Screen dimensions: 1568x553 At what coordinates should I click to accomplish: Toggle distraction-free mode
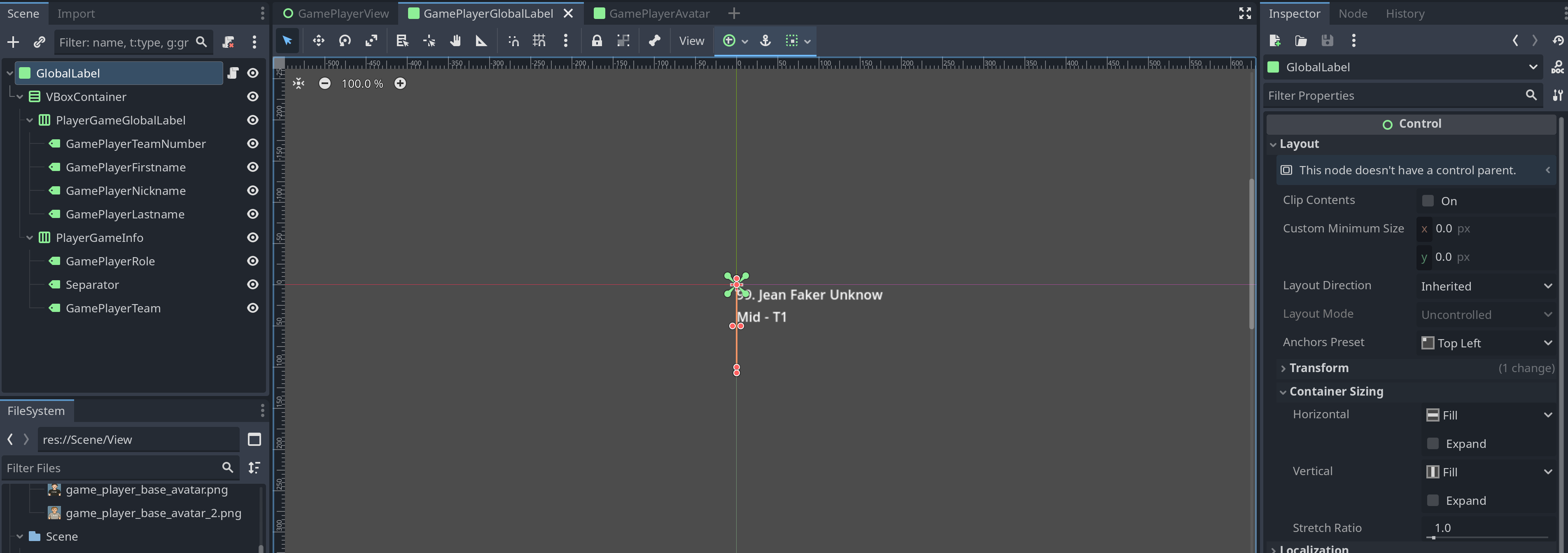coord(1245,14)
